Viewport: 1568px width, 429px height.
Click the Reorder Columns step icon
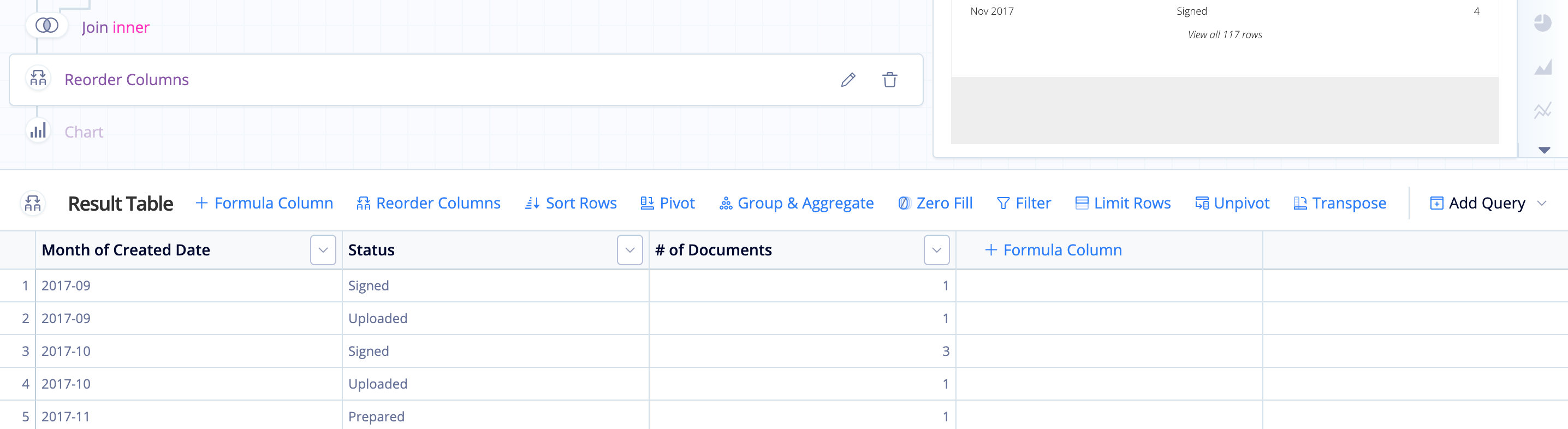coord(38,79)
